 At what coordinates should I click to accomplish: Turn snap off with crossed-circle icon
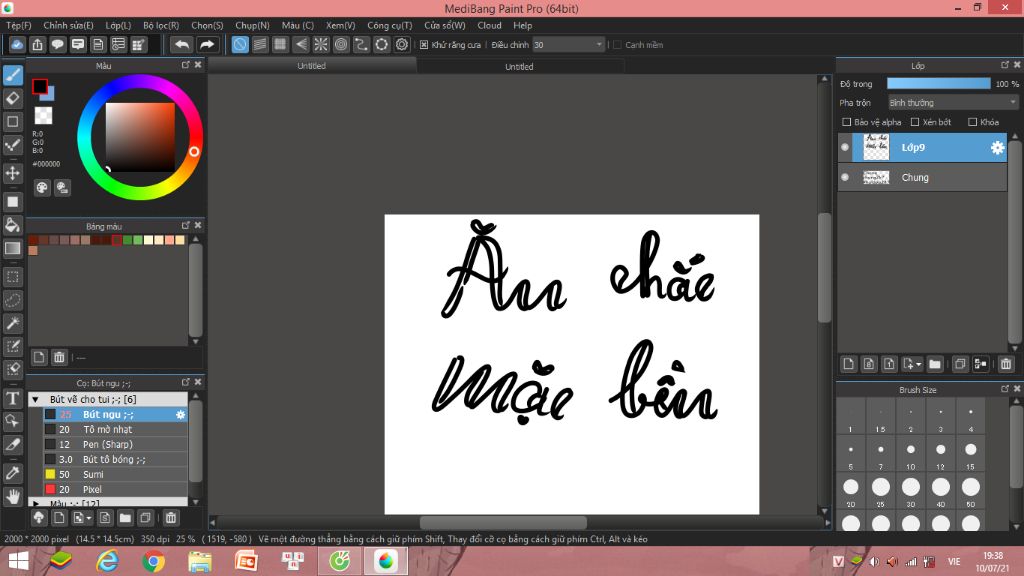tap(240, 44)
